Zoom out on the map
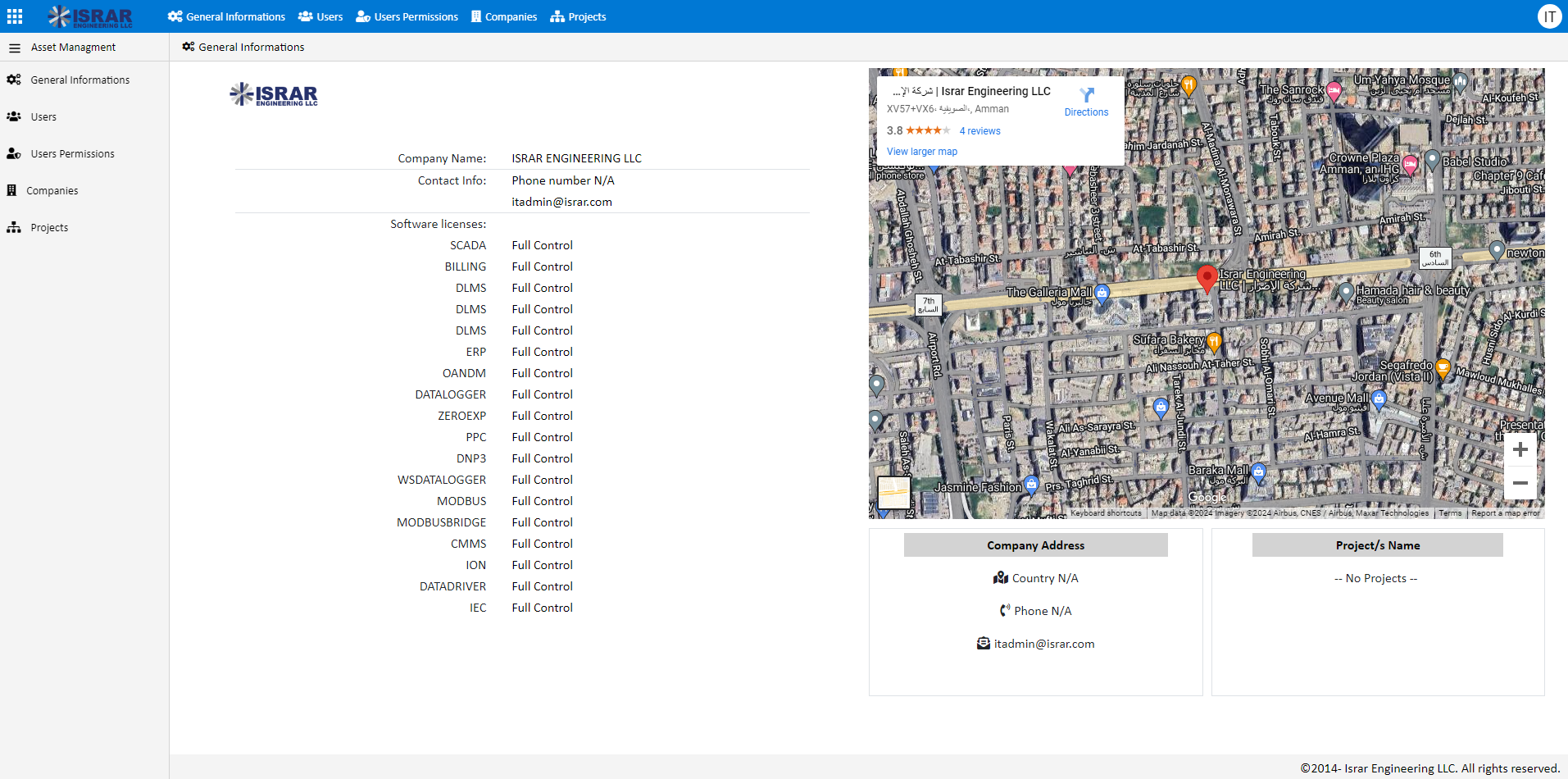Screen dimensions: 1568x779 point(1520,483)
